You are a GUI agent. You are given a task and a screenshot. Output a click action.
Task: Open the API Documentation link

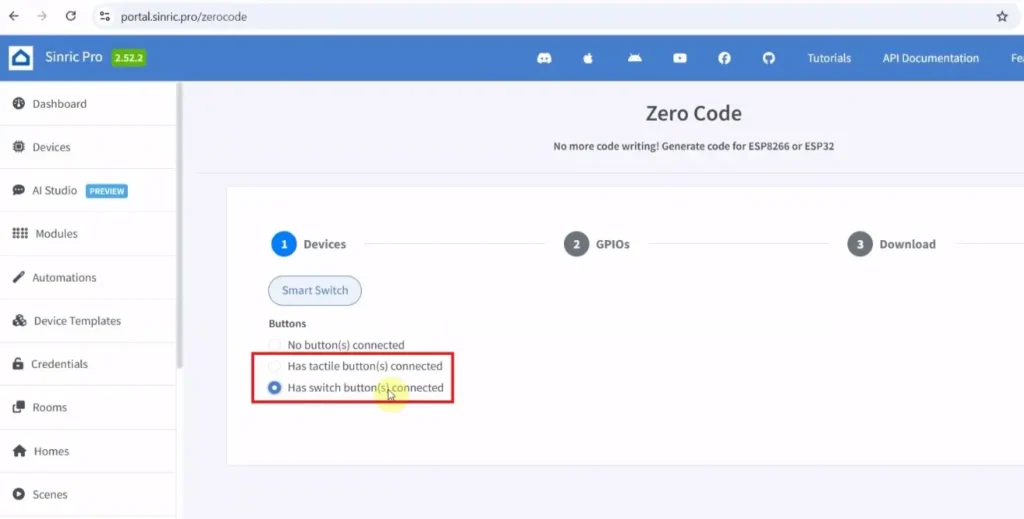pyautogui.click(x=930, y=58)
